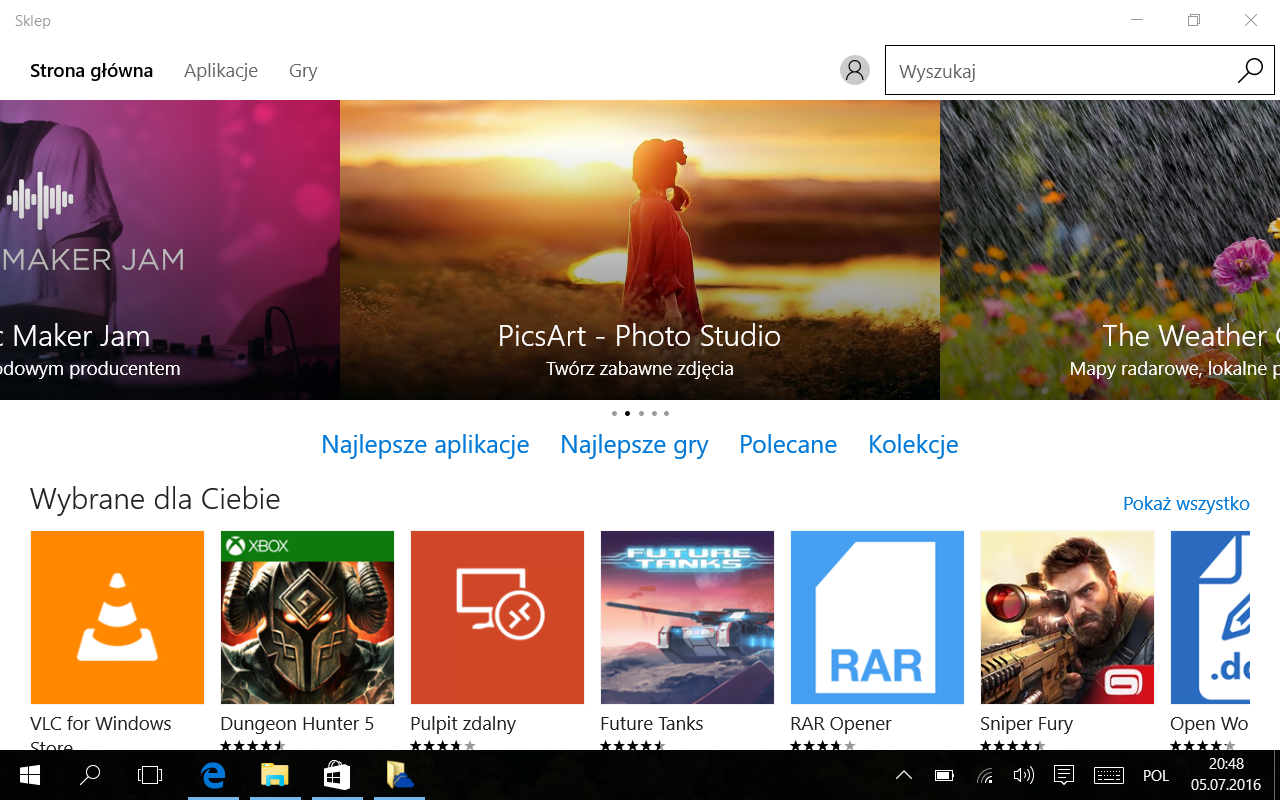The height and width of the screenshot is (800, 1280).
Task: Select the Store icon on taskbar
Action: pyautogui.click(x=336, y=775)
